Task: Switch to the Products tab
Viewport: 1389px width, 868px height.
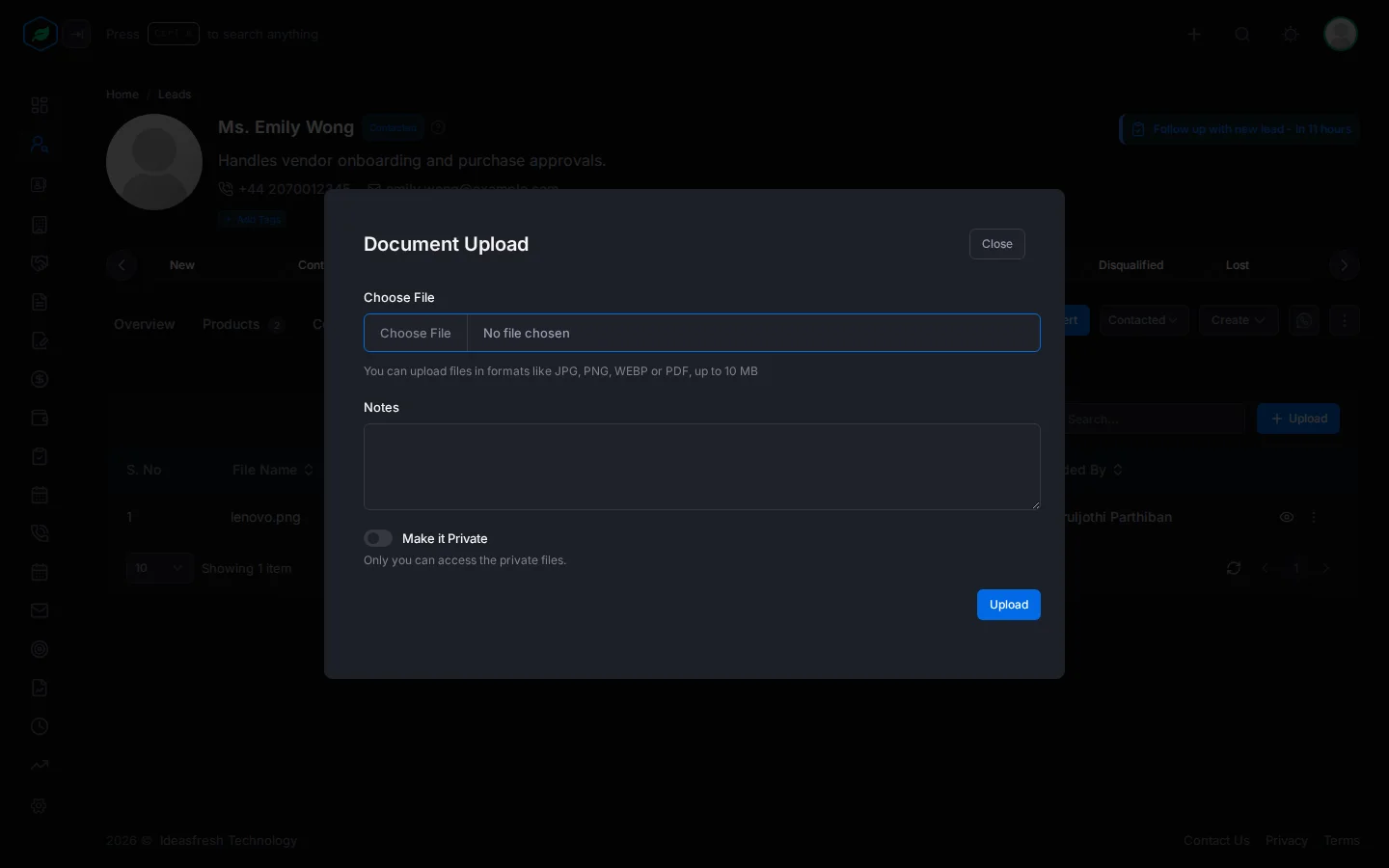Action: 243,324
